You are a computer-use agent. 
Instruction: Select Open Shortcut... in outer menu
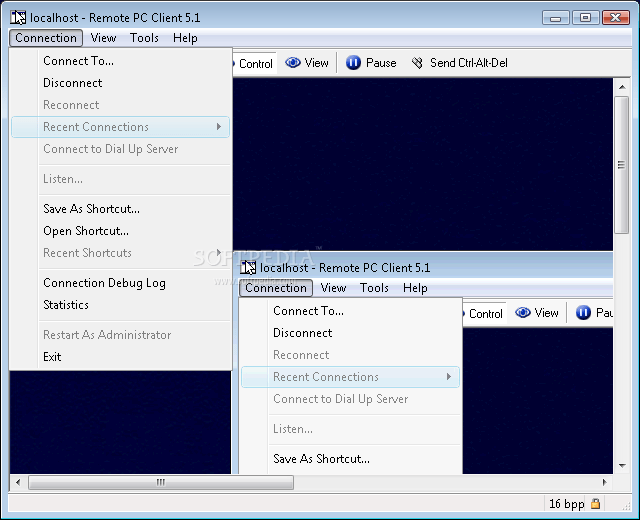click(120, 231)
